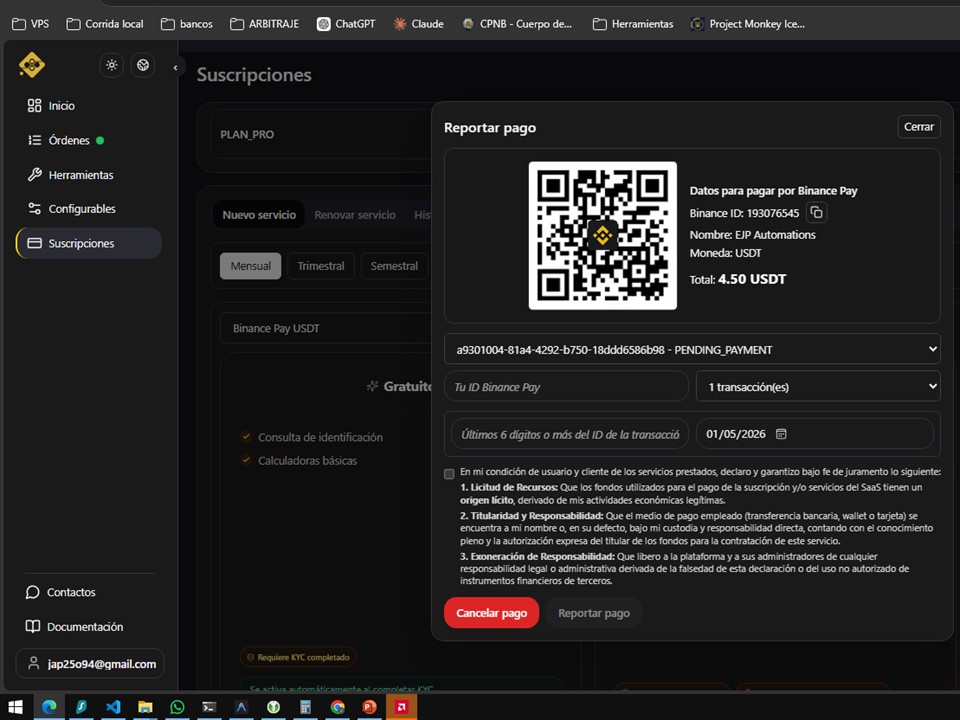Select the Trimestral billing period

point(321,266)
